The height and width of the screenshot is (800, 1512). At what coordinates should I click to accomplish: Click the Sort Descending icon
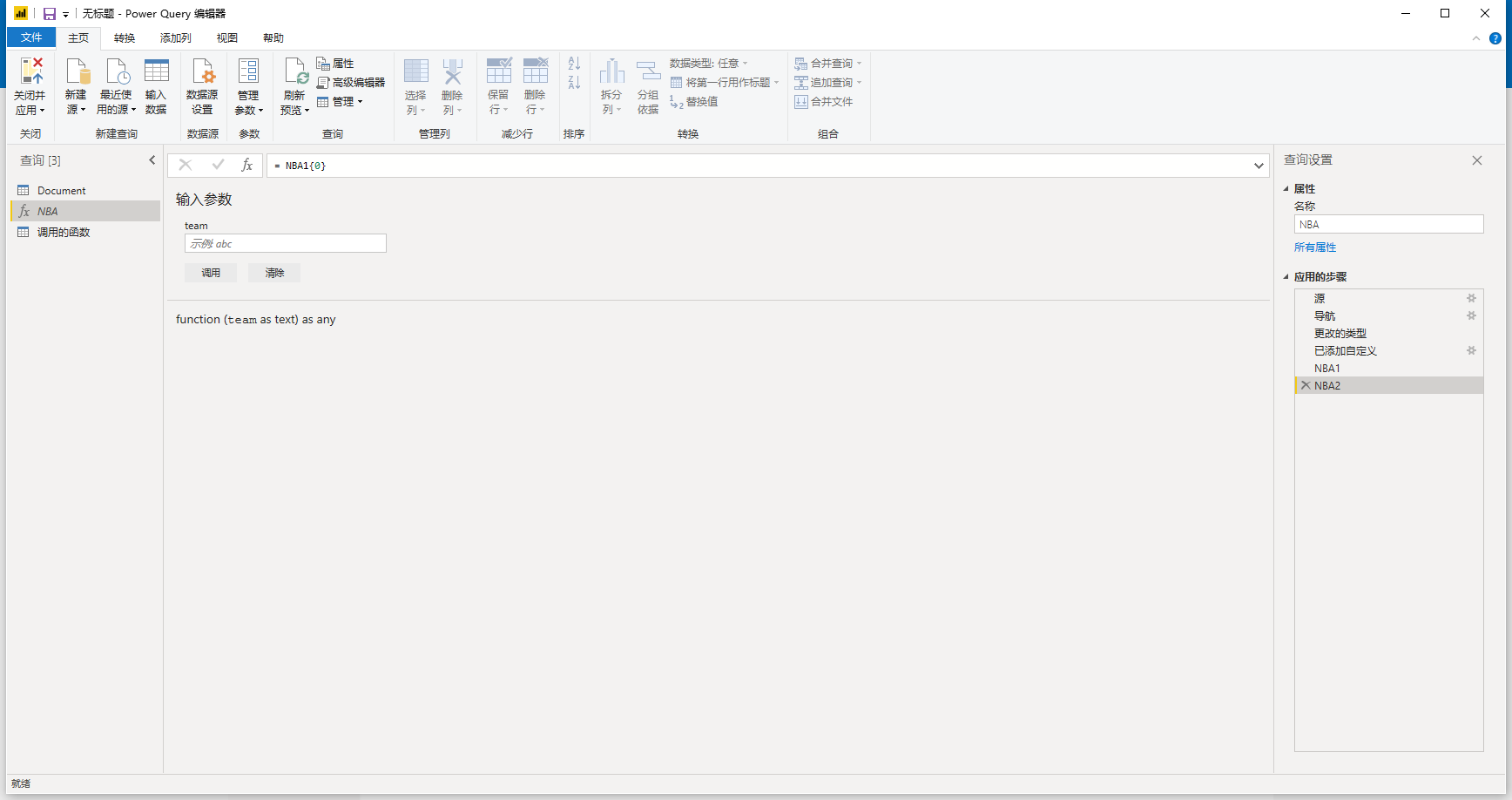point(574,83)
